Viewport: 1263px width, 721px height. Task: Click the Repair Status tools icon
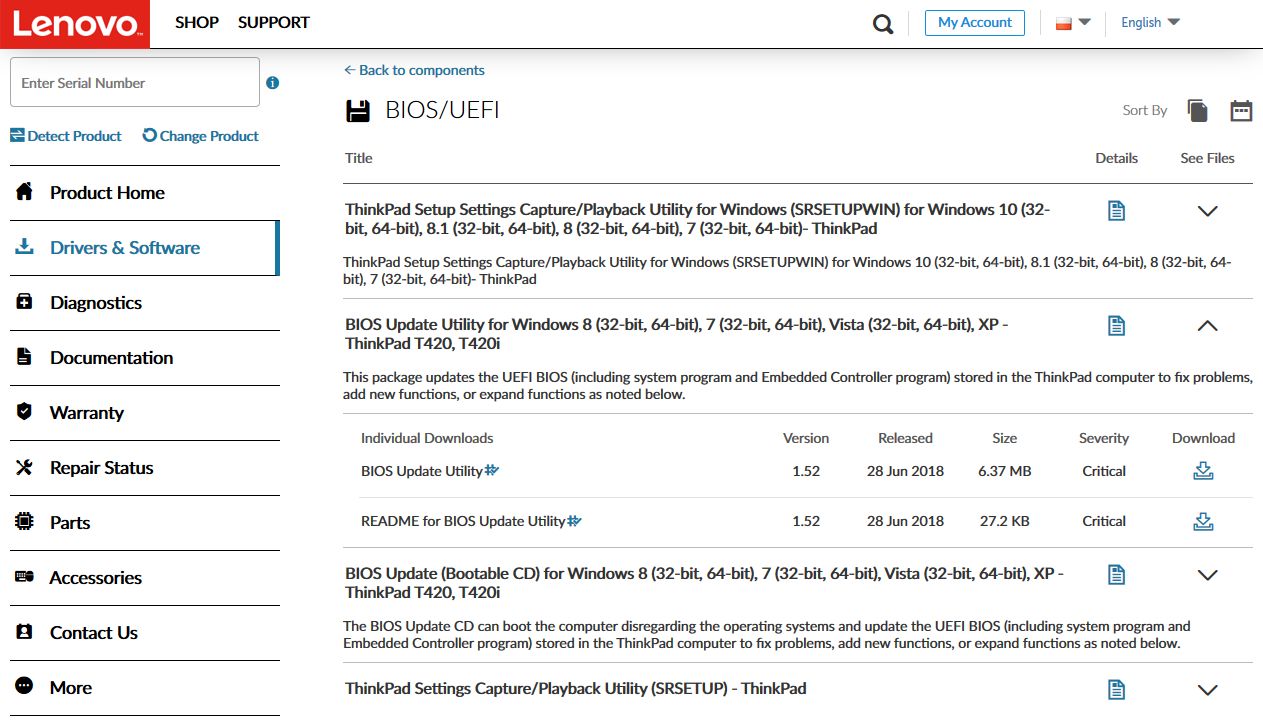click(25, 467)
